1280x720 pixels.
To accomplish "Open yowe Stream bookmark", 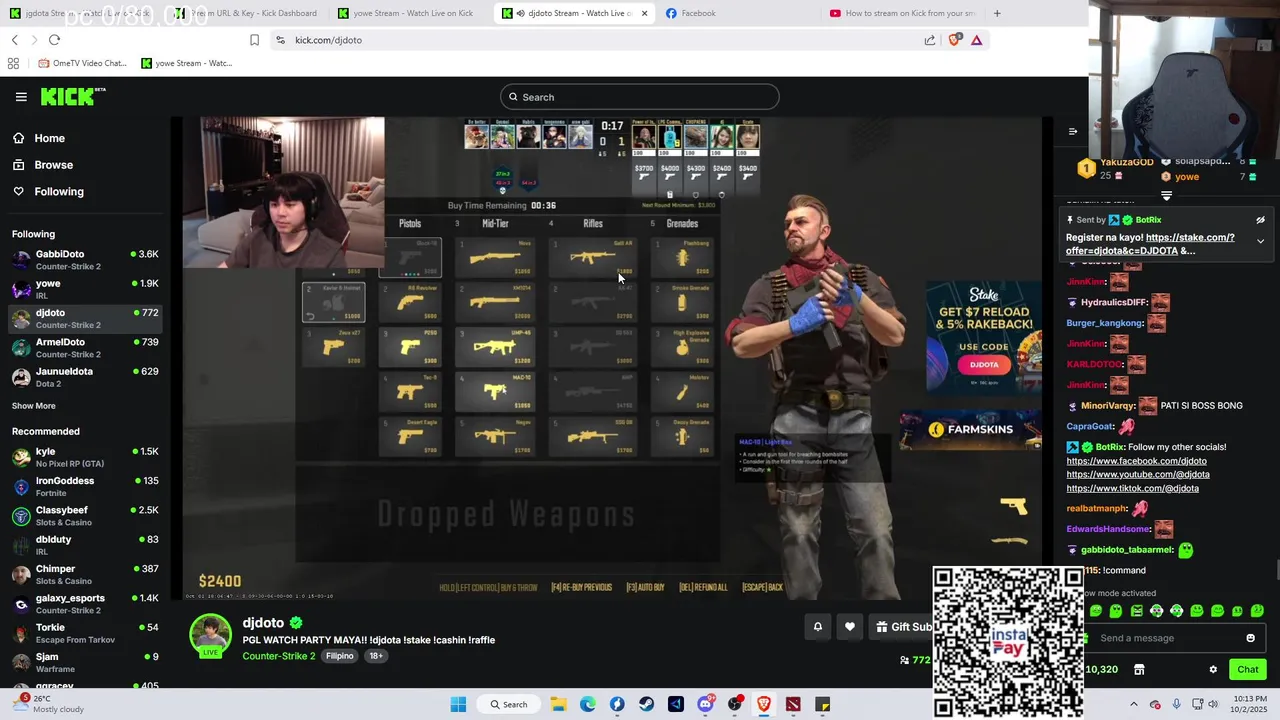I will pyautogui.click(x=187, y=63).
